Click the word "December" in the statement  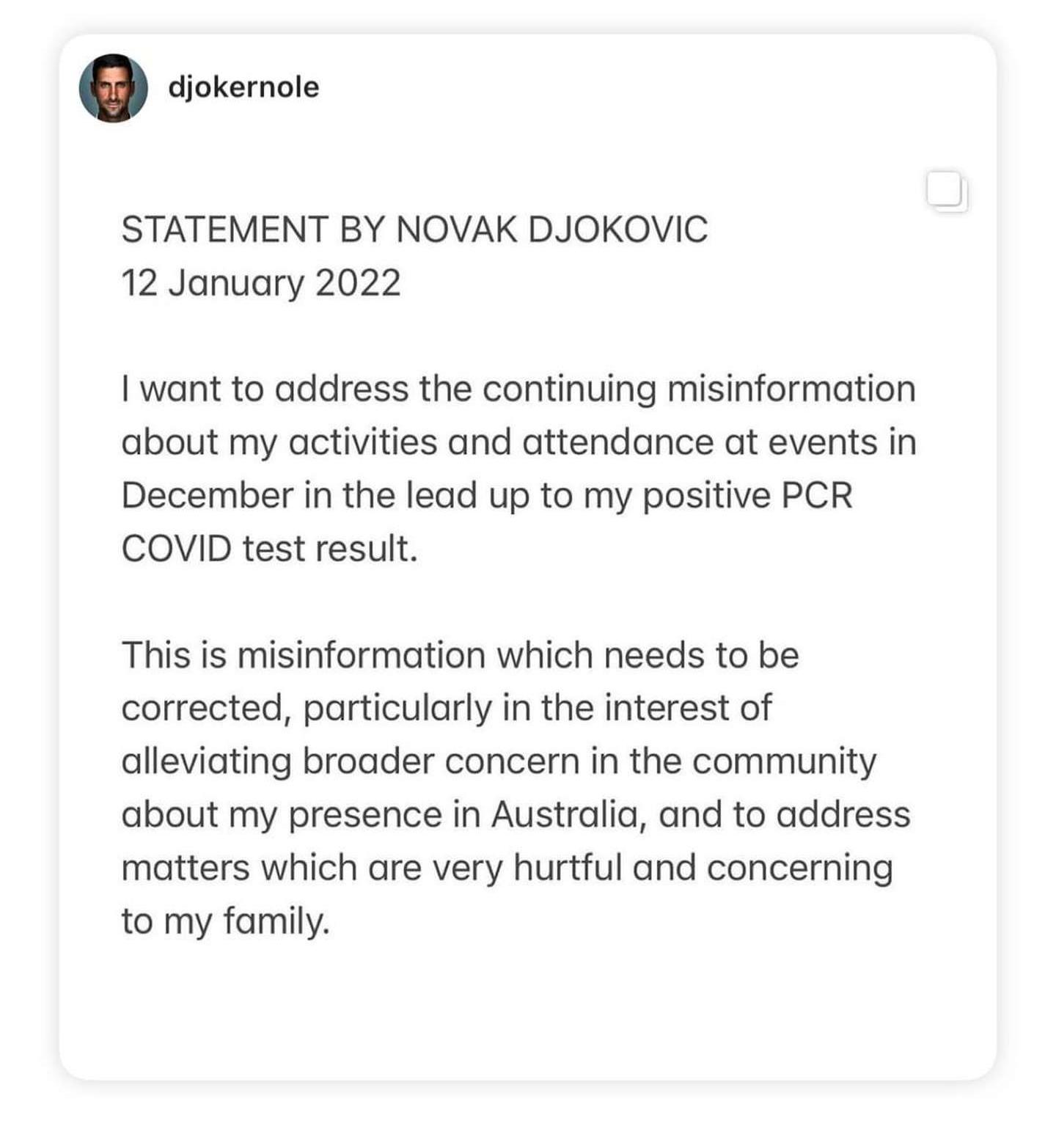(x=207, y=496)
